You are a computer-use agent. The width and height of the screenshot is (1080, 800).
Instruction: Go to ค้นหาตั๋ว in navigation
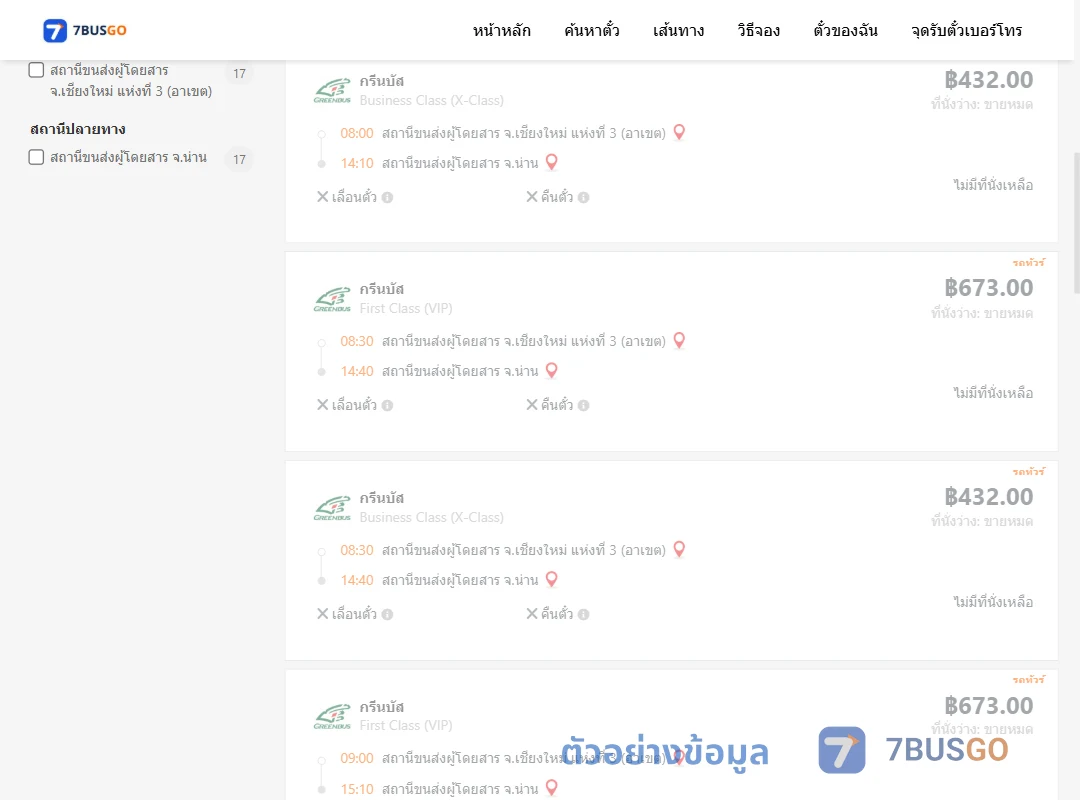(x=592, y=31)
